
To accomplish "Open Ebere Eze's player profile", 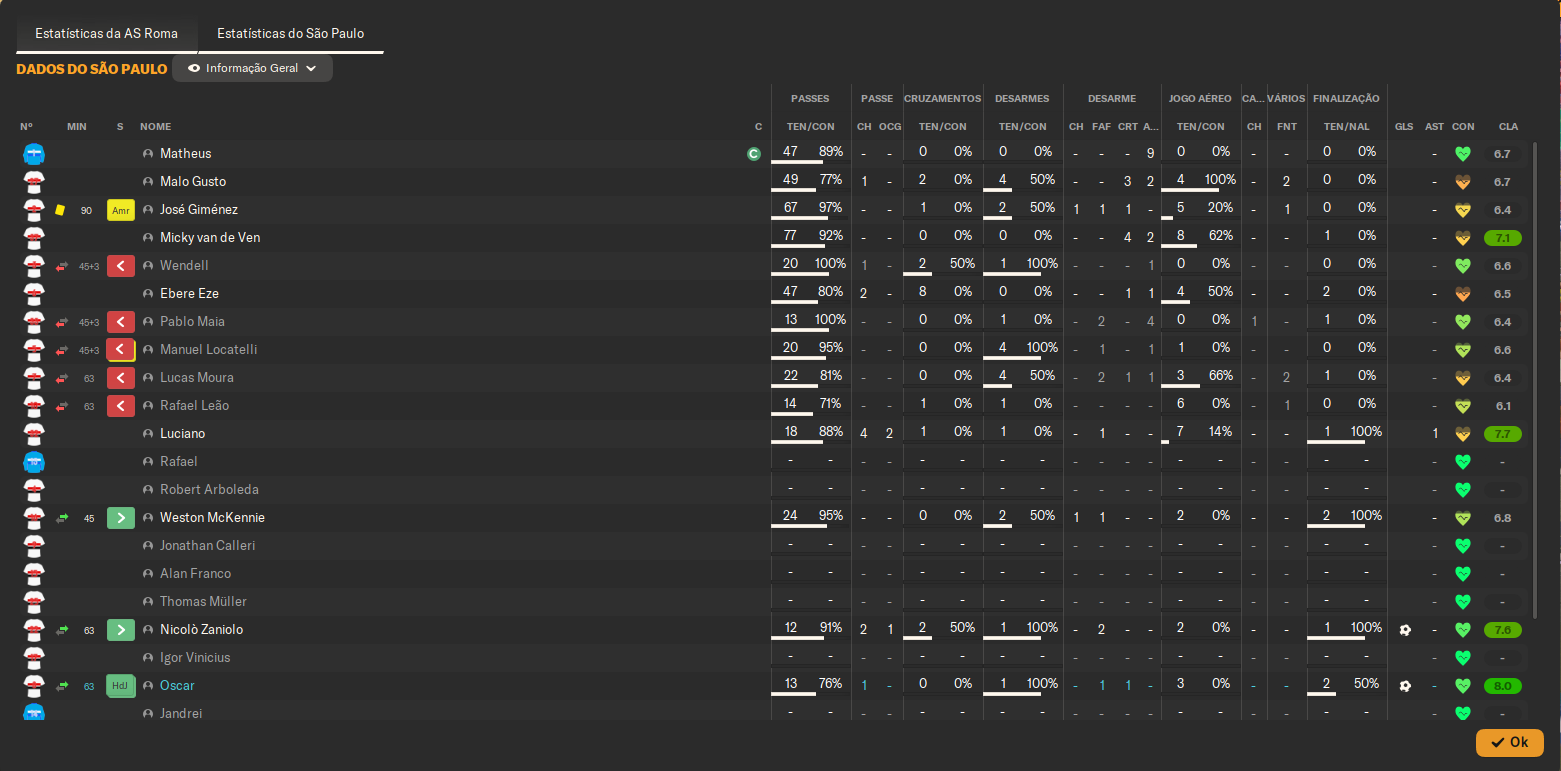I will (189, 294).
